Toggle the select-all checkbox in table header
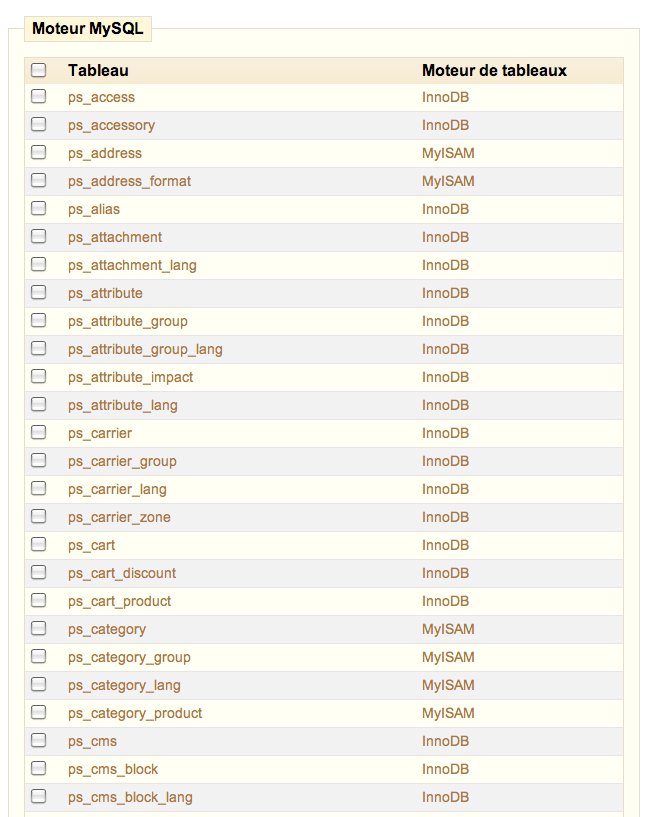 tap(39, 70)
